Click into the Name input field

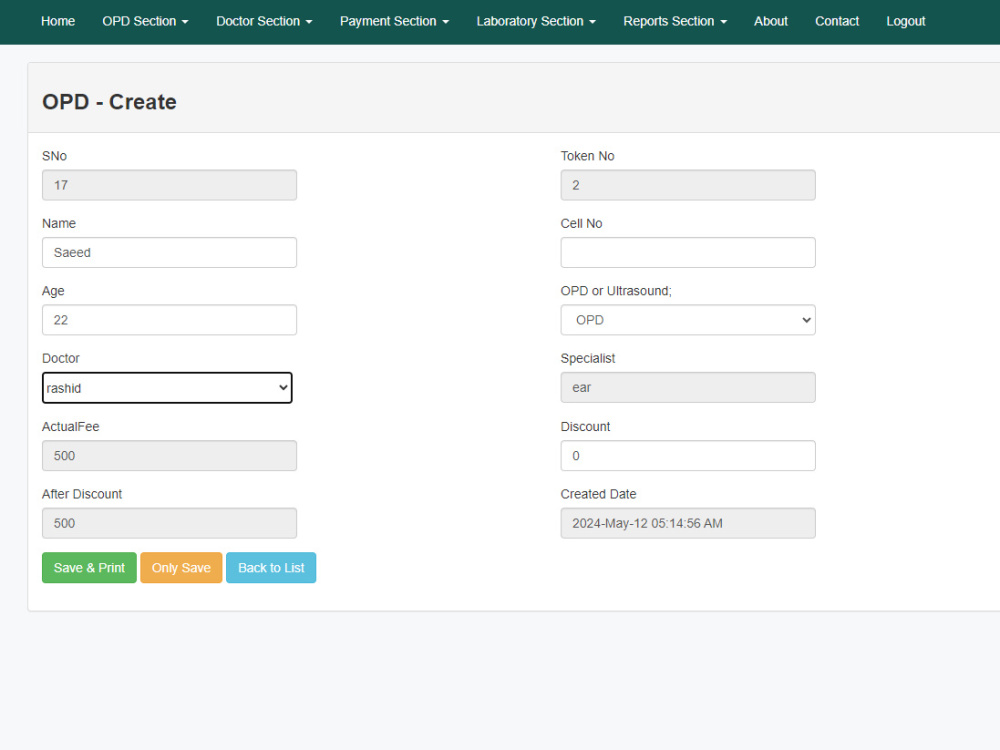[x=168, y=252]
